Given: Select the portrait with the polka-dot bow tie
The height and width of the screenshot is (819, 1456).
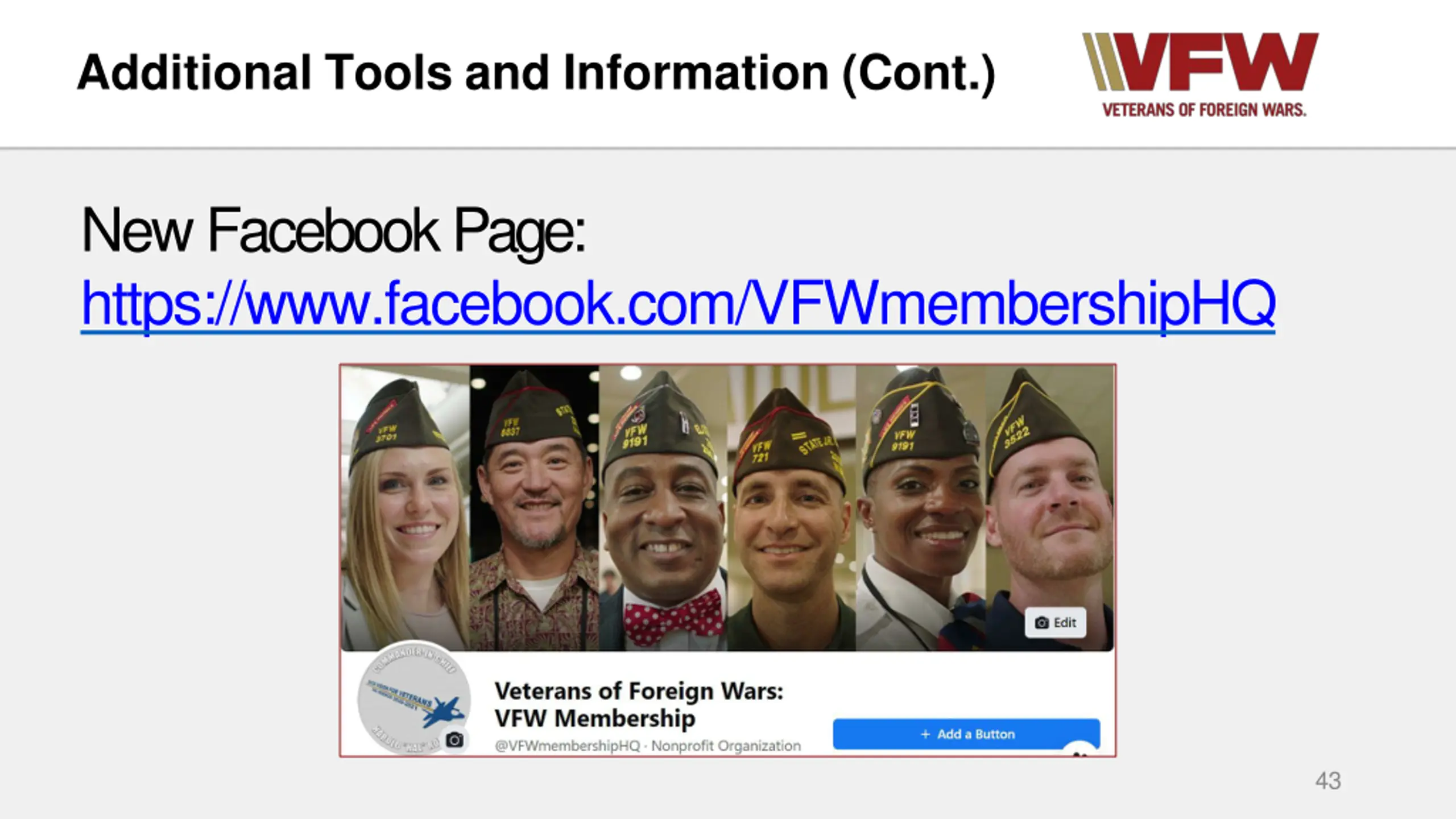Looking at the screenshot, I should pos(663,508).
